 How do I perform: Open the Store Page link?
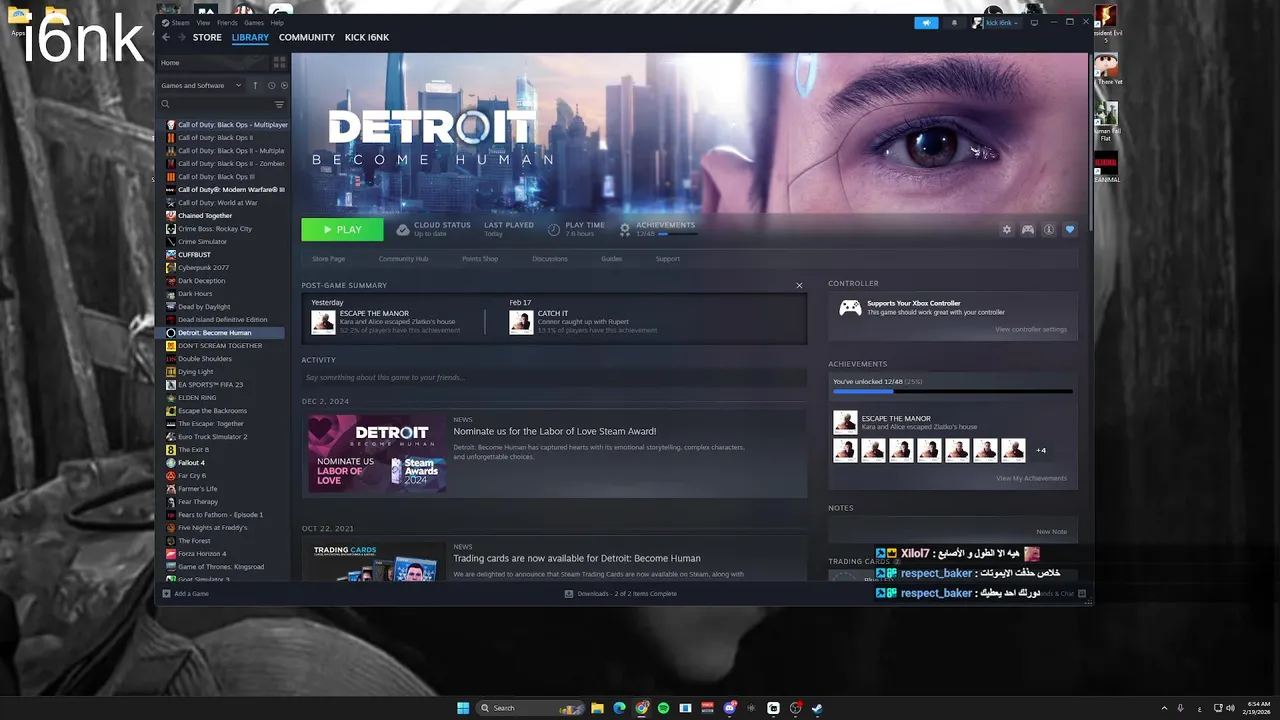tap(329, 259)
